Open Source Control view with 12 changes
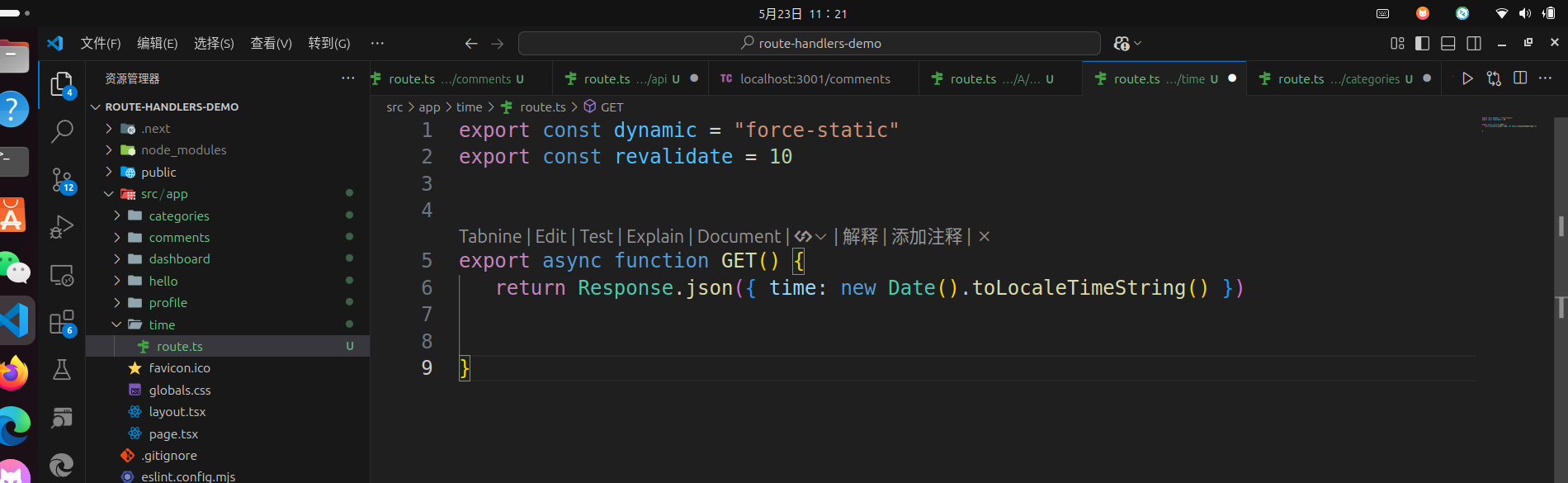 (62, 179)
